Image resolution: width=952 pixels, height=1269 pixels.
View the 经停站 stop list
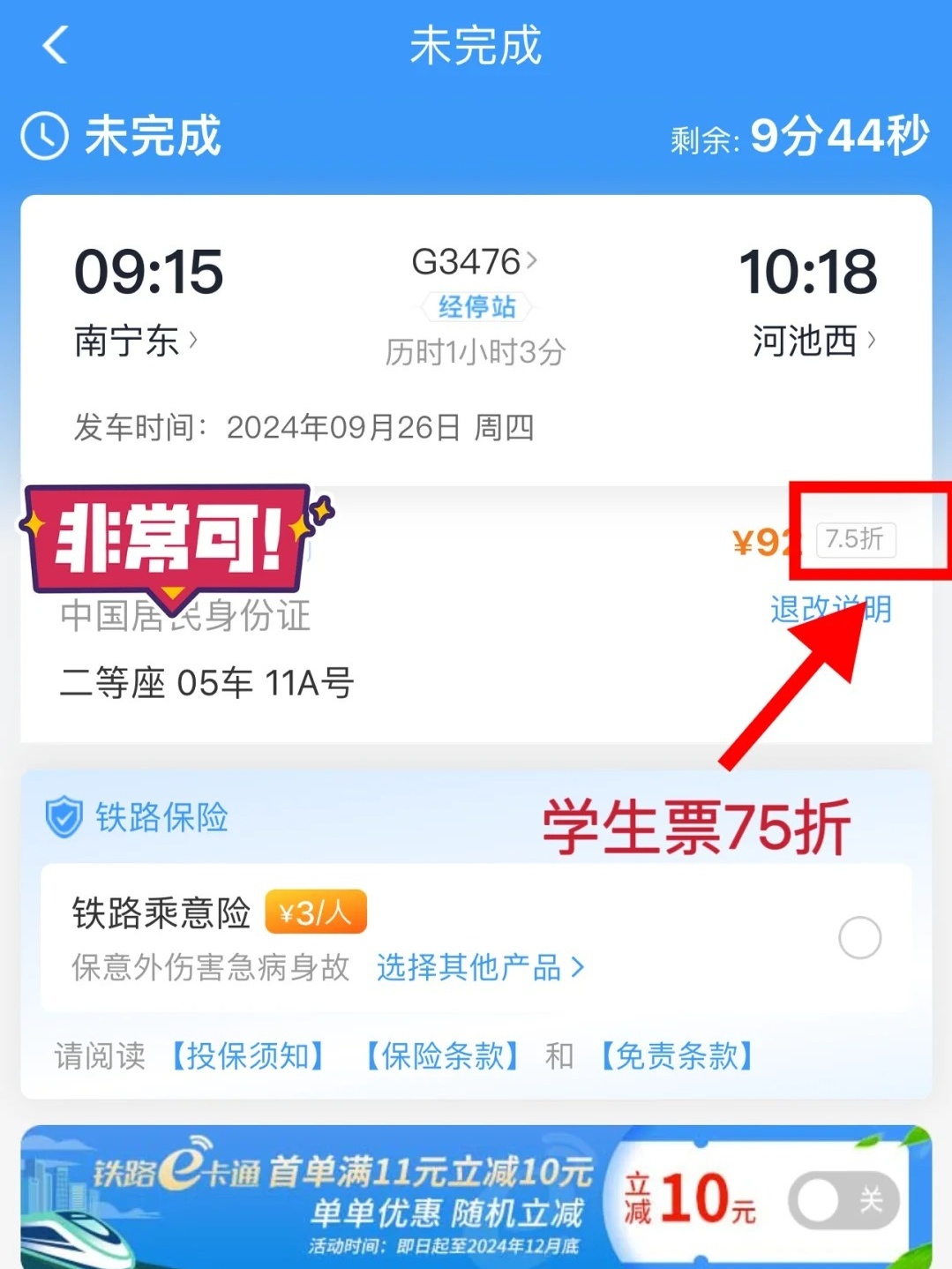point(476,306)
